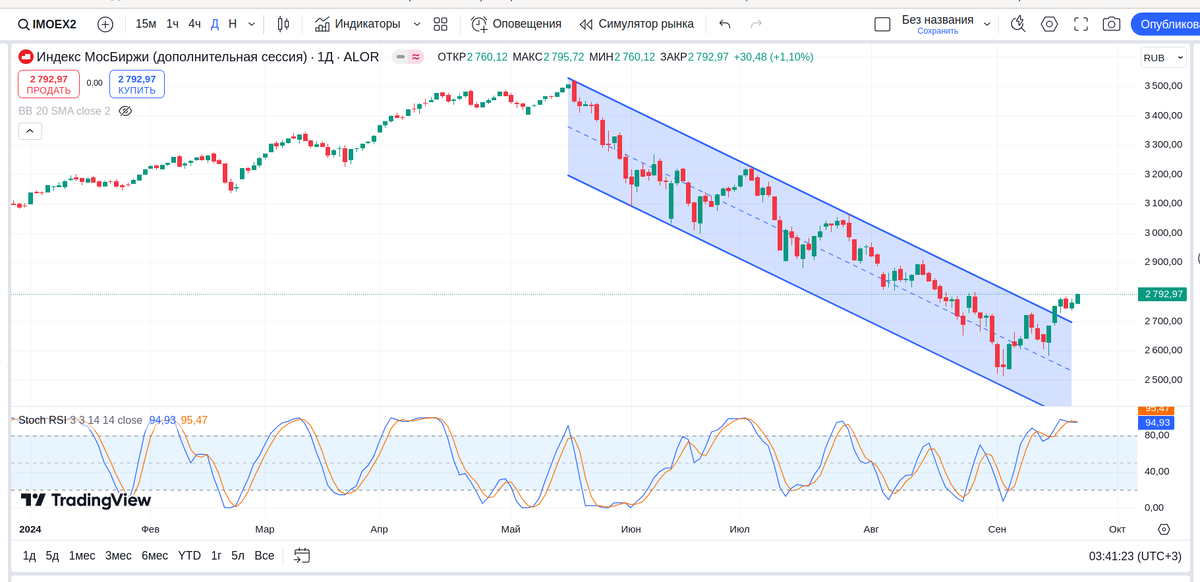Select the 4ч timeframe
The height and width of the screenshot is (582, 1200).
[195, 23]
